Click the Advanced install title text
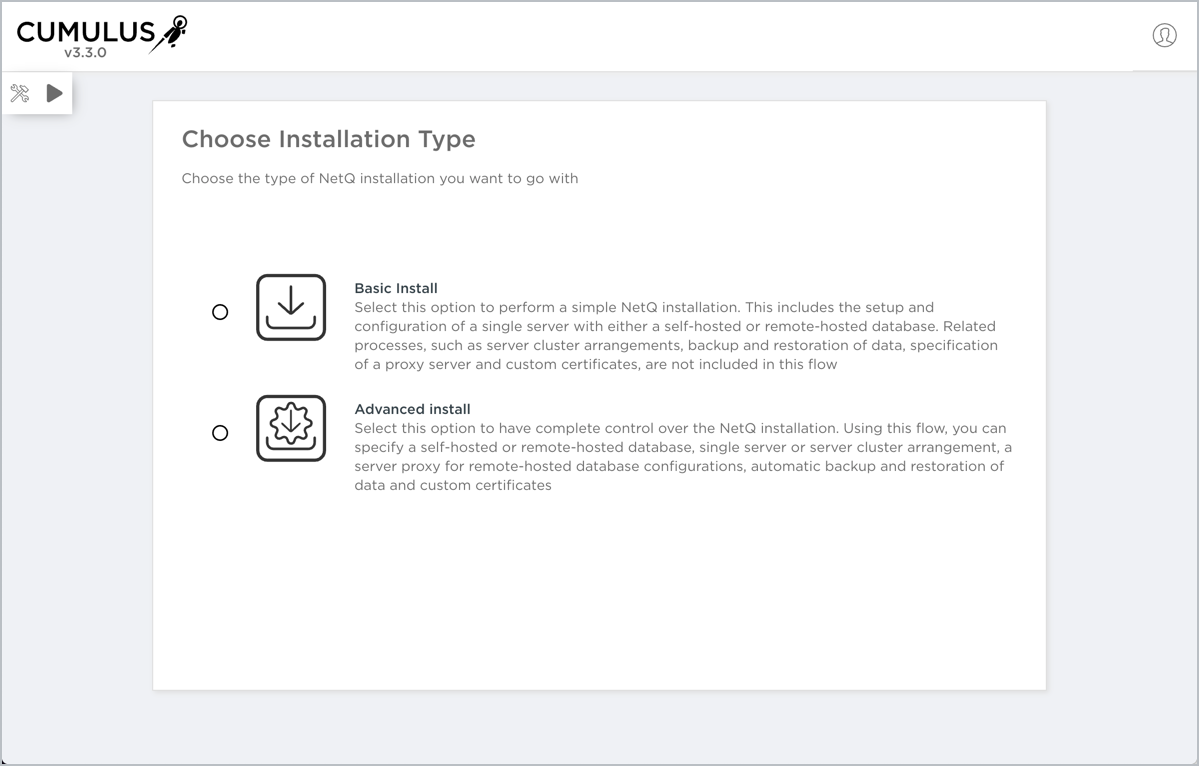Screen dimensions: 1199x766 coord(412,409)
